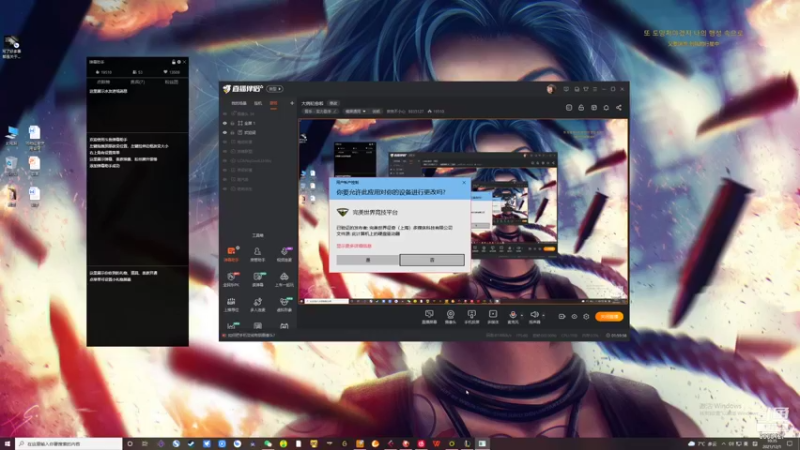The width and height of the screenshot is (800, 450).
Task: Click the grid layout icon above the preview
Action: pos(594,108)
